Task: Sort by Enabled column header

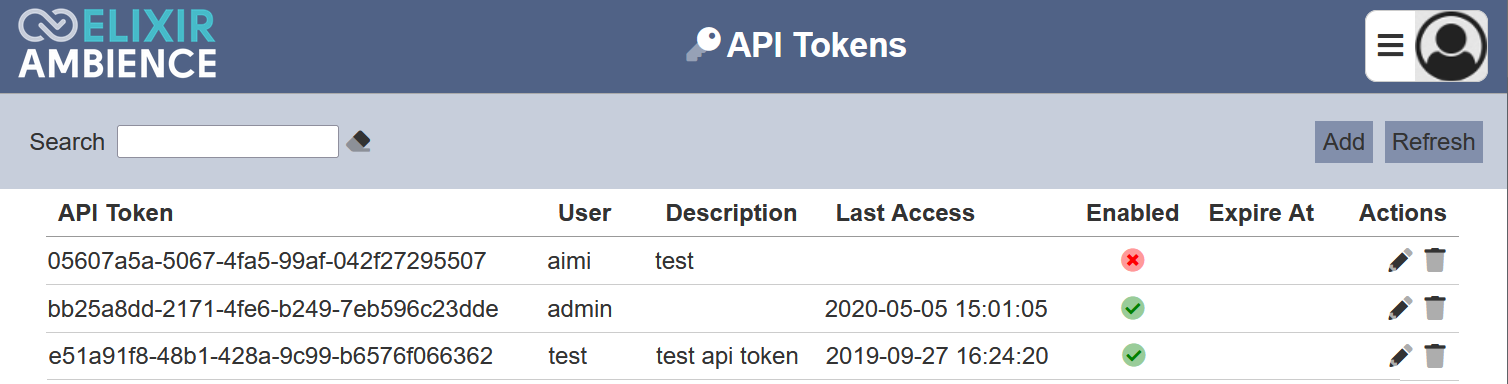Action: (1133, 213)
